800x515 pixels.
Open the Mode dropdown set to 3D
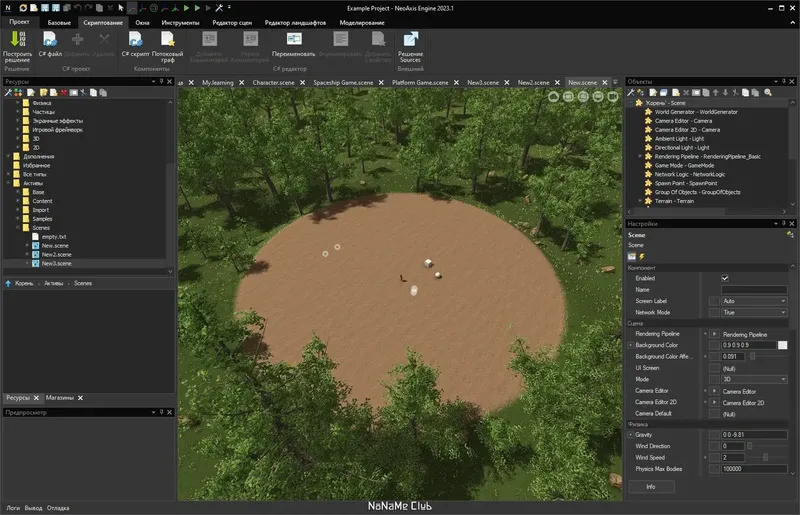[754, 379]
